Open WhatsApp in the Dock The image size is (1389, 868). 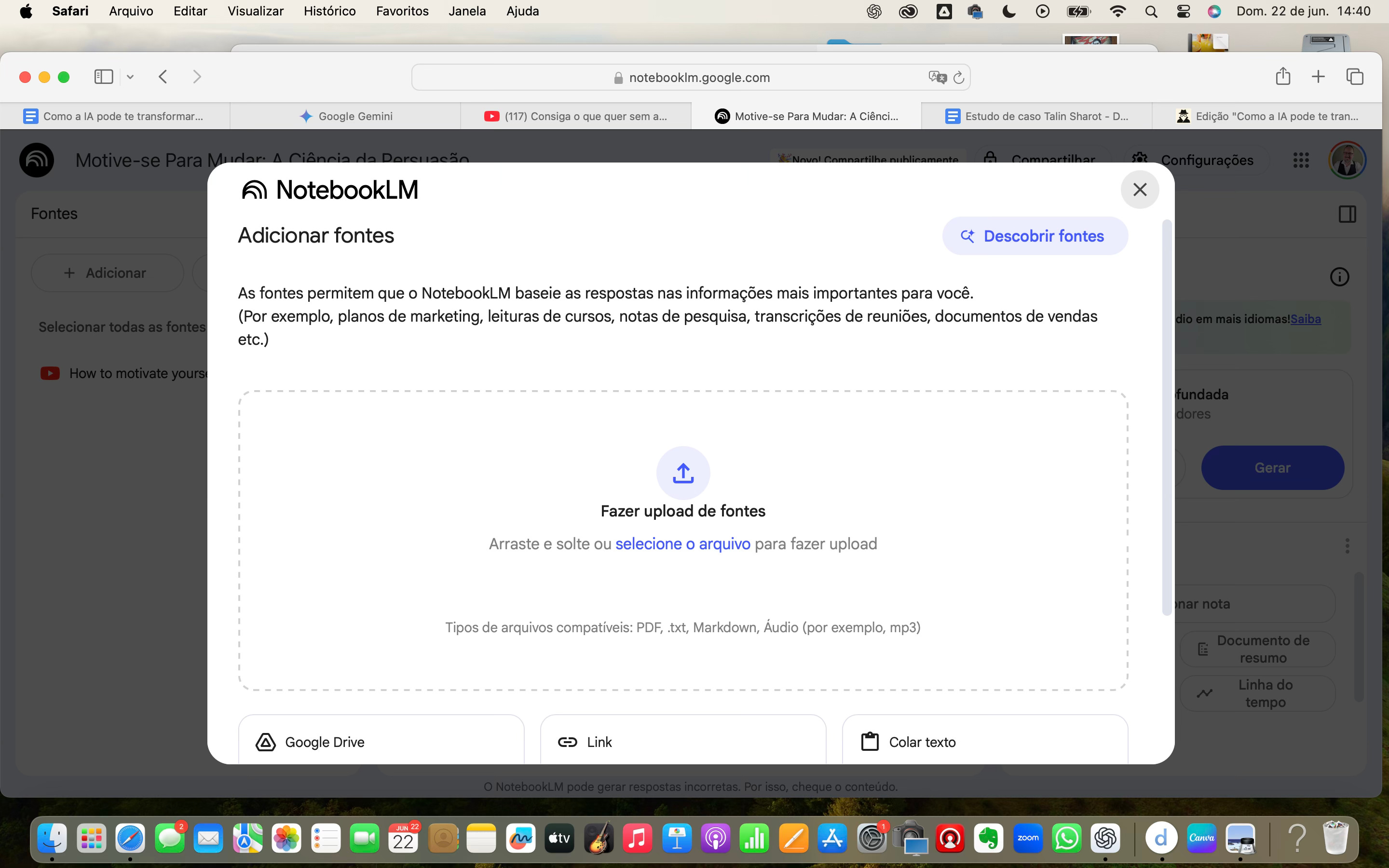click(x=1066, y=838)
